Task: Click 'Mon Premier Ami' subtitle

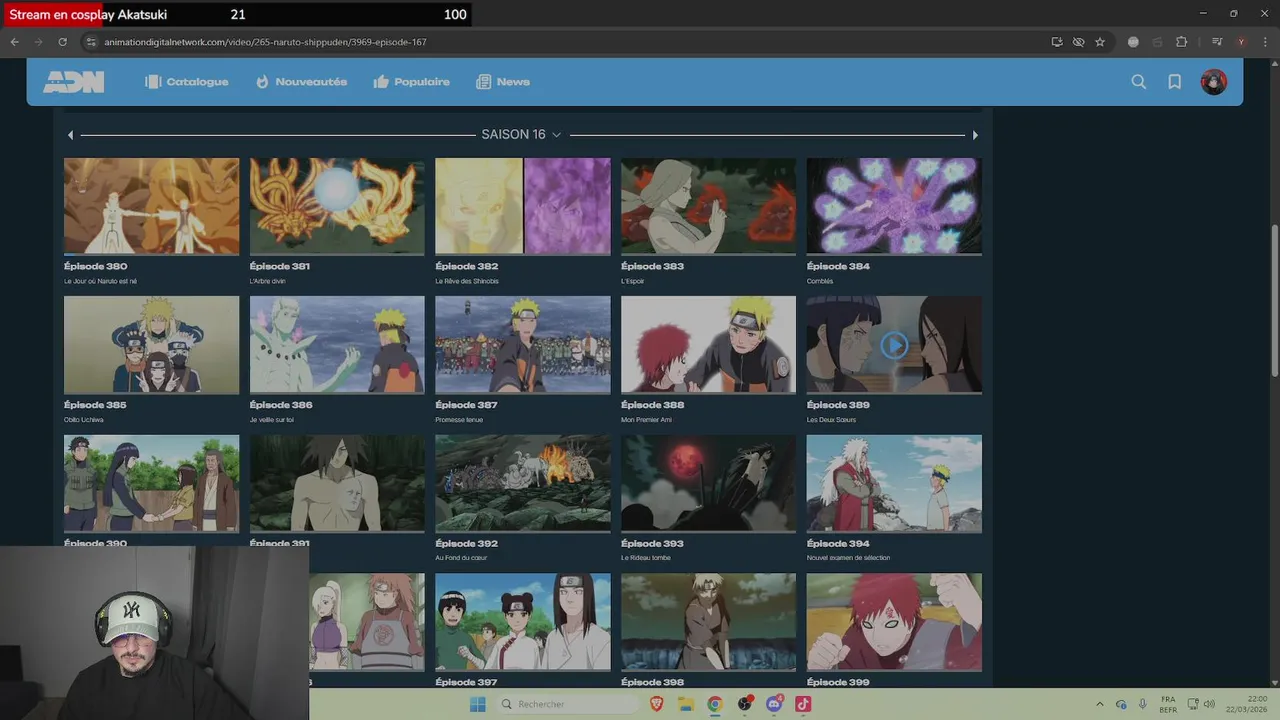Action: tap(646, 420)
